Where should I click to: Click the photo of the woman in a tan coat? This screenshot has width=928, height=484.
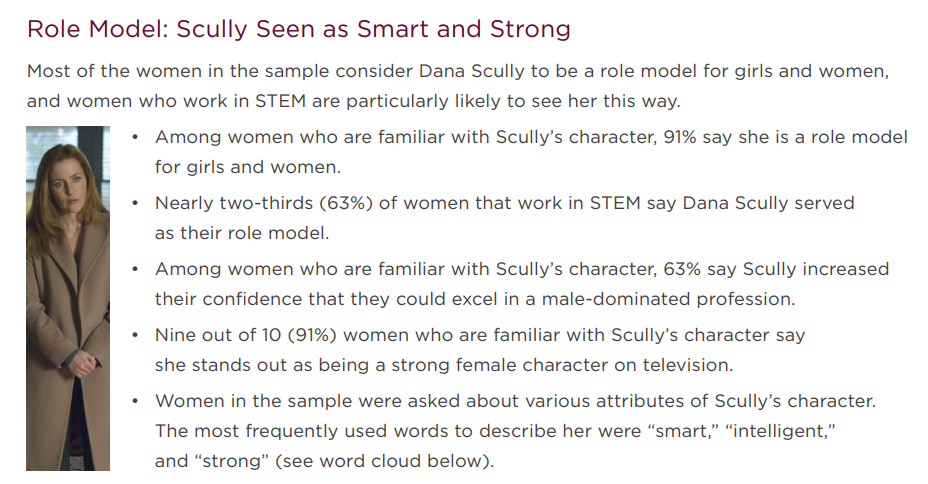pos(68,298)
